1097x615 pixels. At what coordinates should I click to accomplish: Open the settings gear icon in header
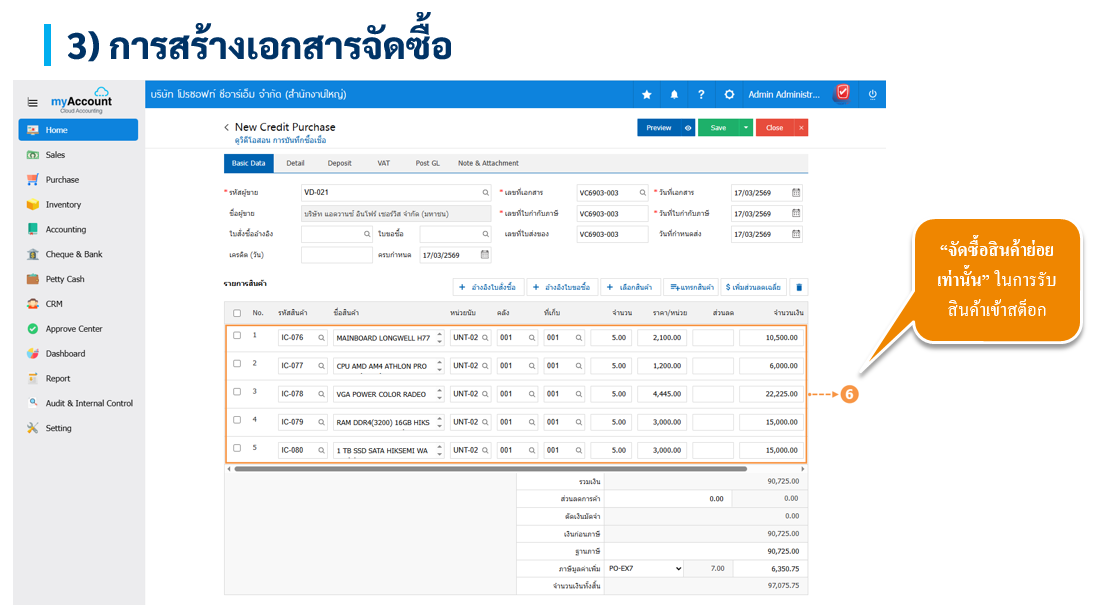pos(729,95)
